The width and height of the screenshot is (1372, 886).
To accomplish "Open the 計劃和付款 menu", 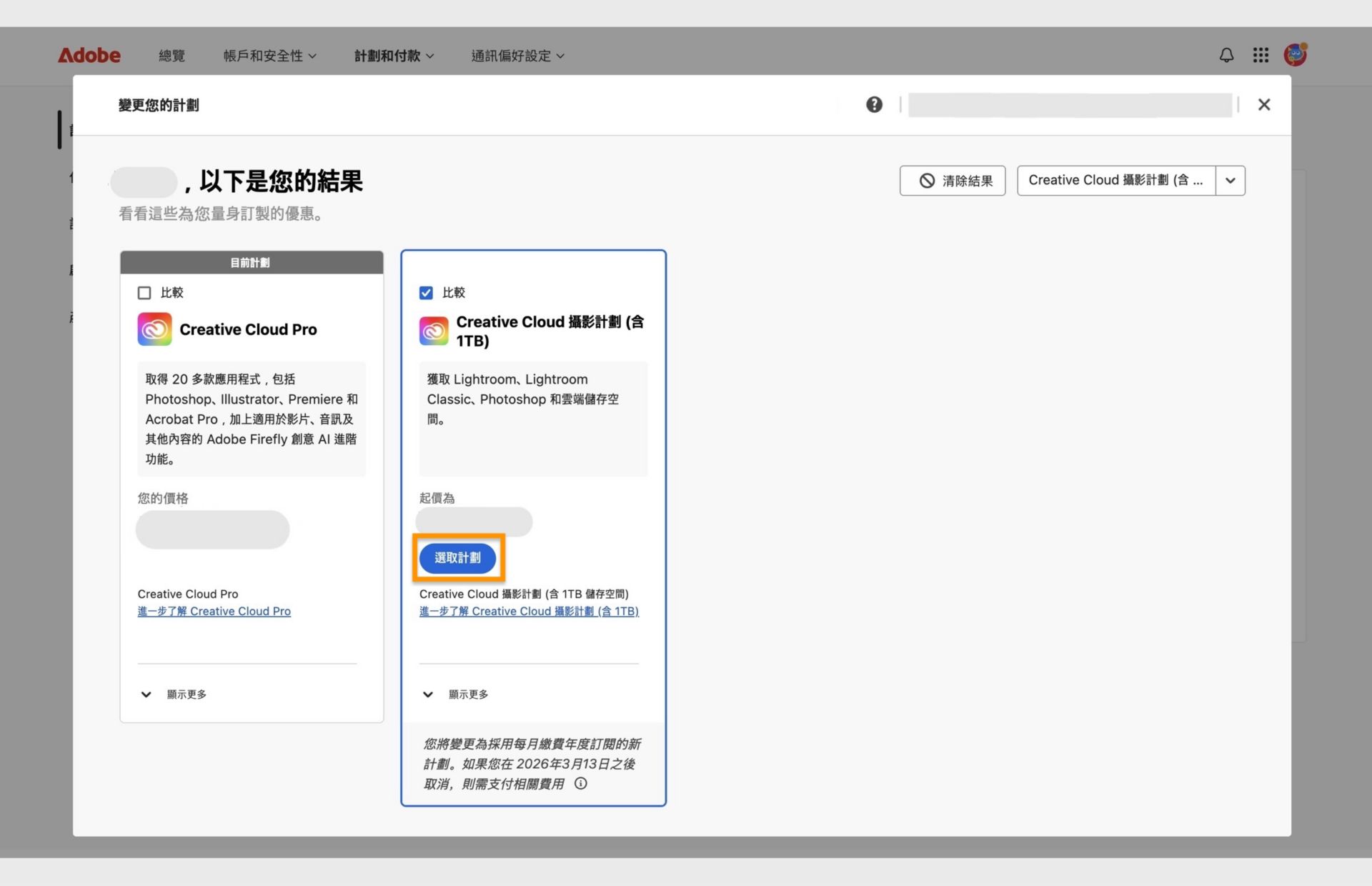I will [393, 56].
